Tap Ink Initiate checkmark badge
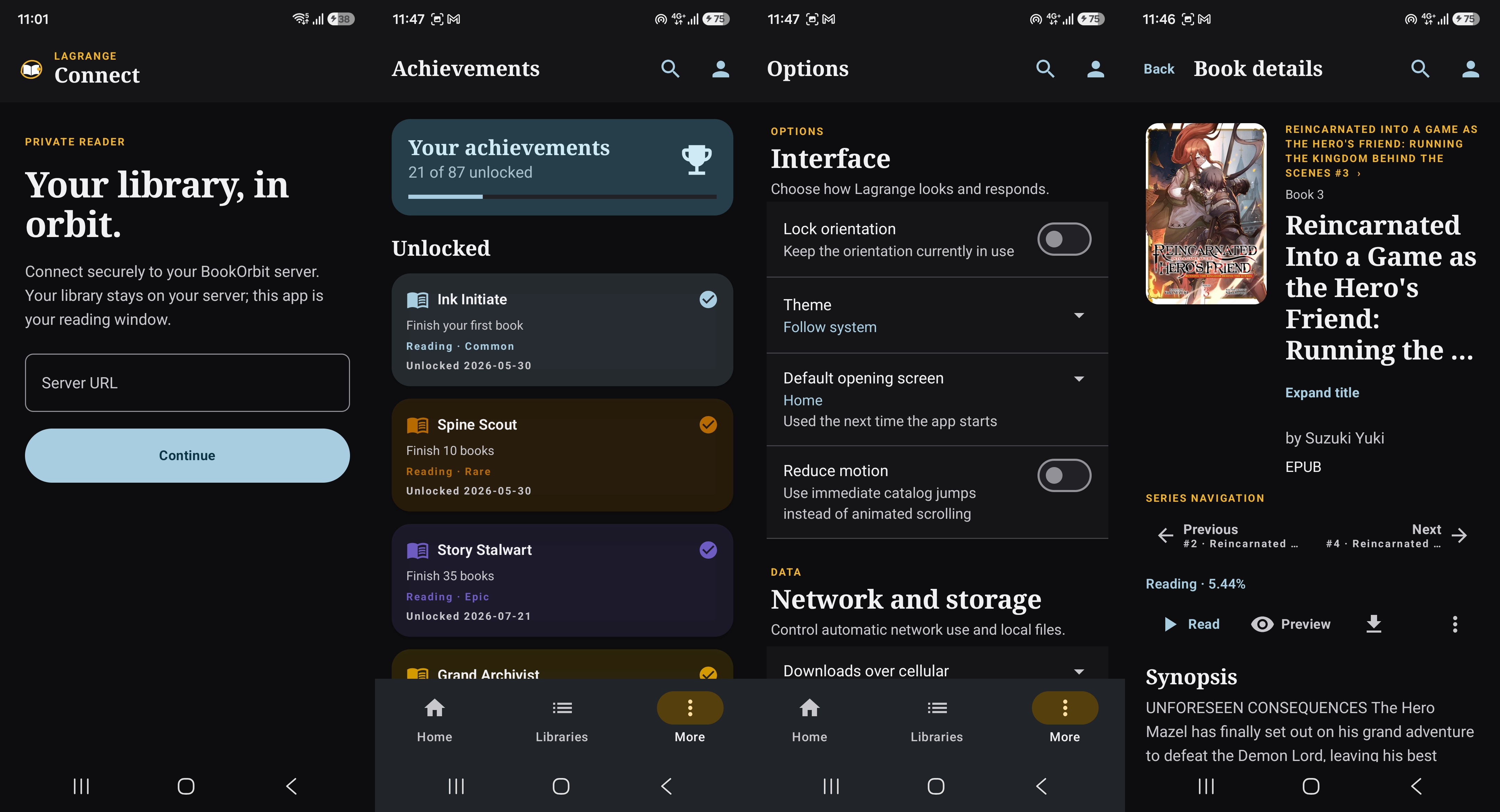1500x812 pixels. pyautogui.click(x=708, y=299)
